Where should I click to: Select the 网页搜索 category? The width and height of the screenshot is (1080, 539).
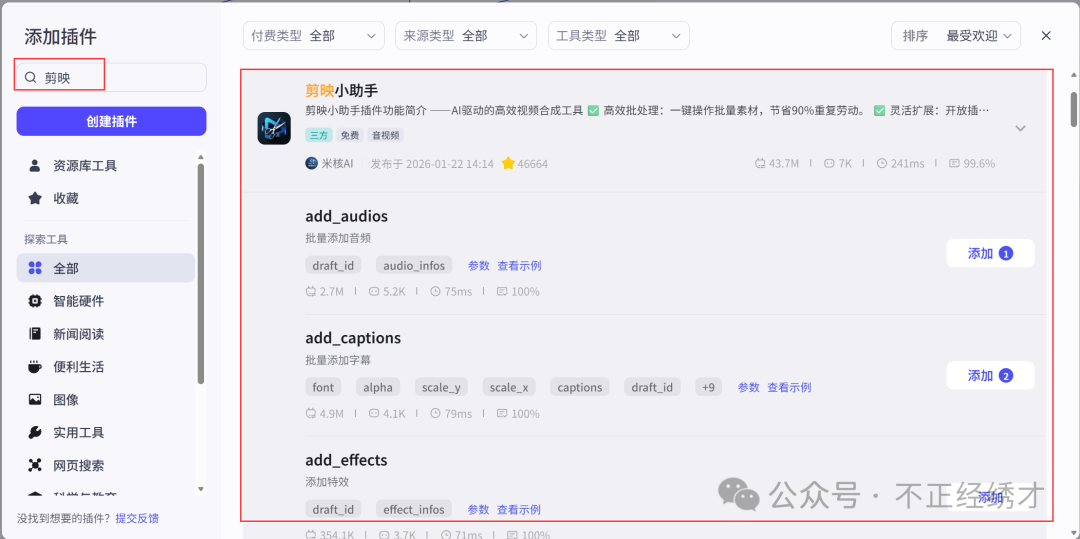pos(106,465)
